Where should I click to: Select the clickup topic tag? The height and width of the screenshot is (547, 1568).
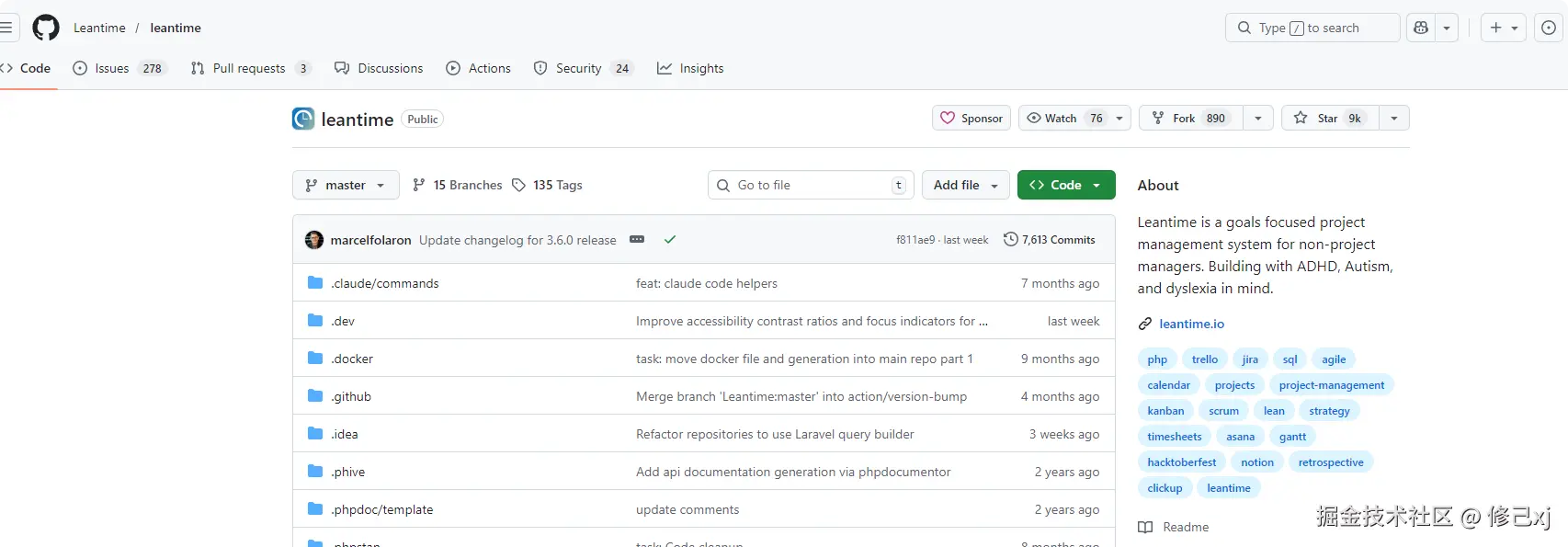pyautogui.click(x=1165, y=488)
